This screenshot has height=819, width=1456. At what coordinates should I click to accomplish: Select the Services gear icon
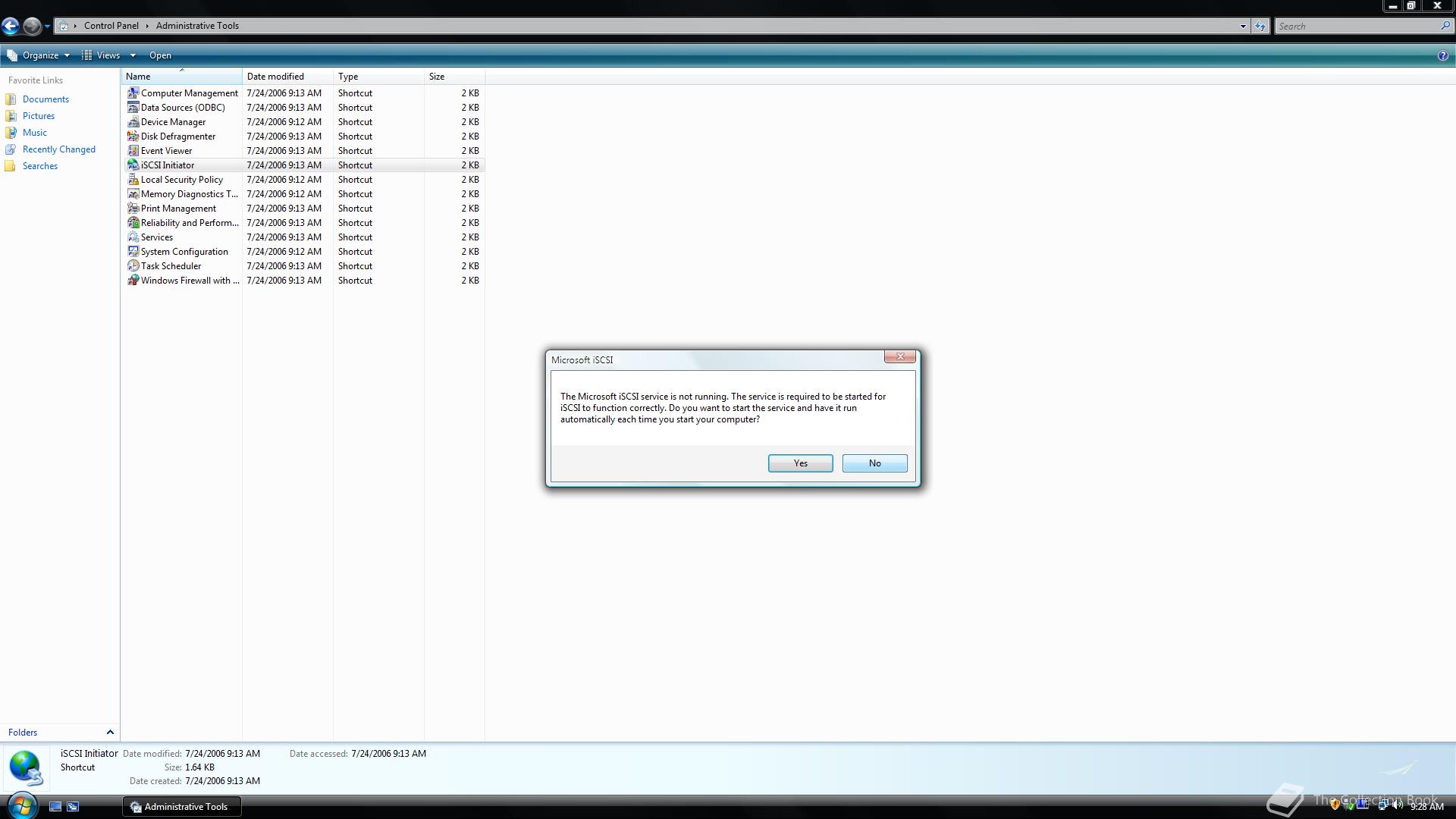133,237
